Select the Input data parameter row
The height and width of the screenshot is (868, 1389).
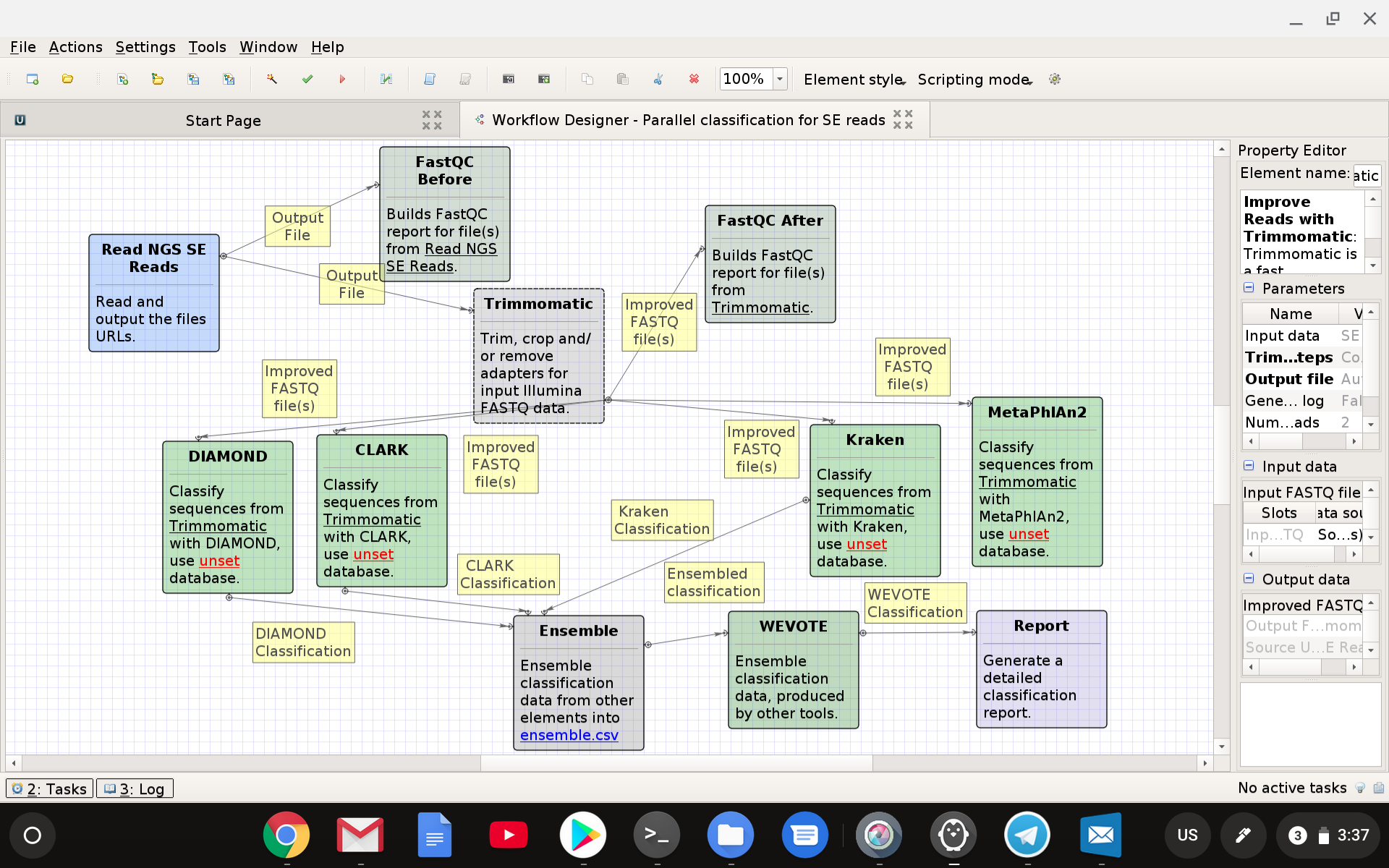pyautogui.click(x=1303, y=336)
